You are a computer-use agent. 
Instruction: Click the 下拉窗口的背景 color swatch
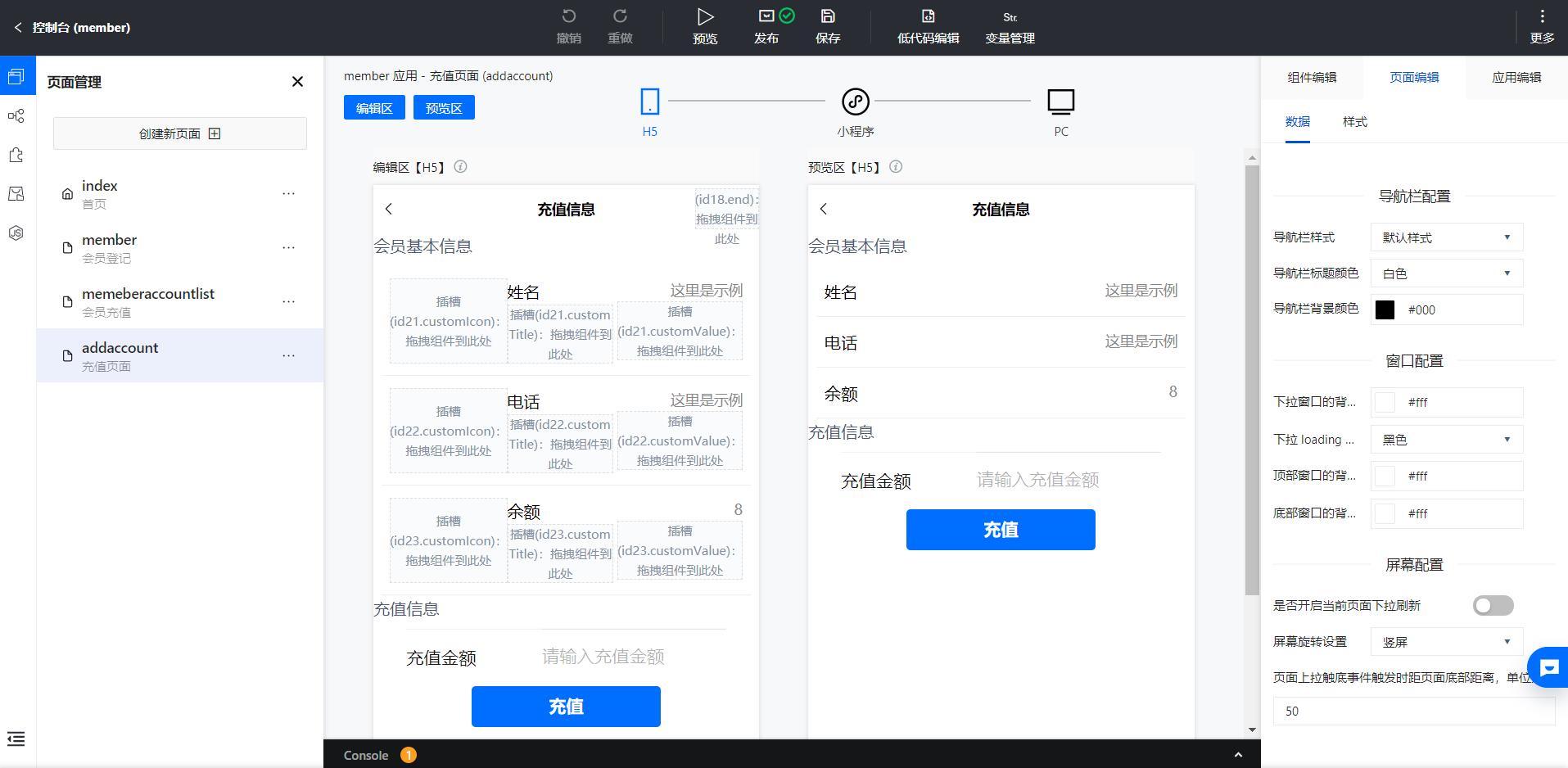[x=1385, y=402]
